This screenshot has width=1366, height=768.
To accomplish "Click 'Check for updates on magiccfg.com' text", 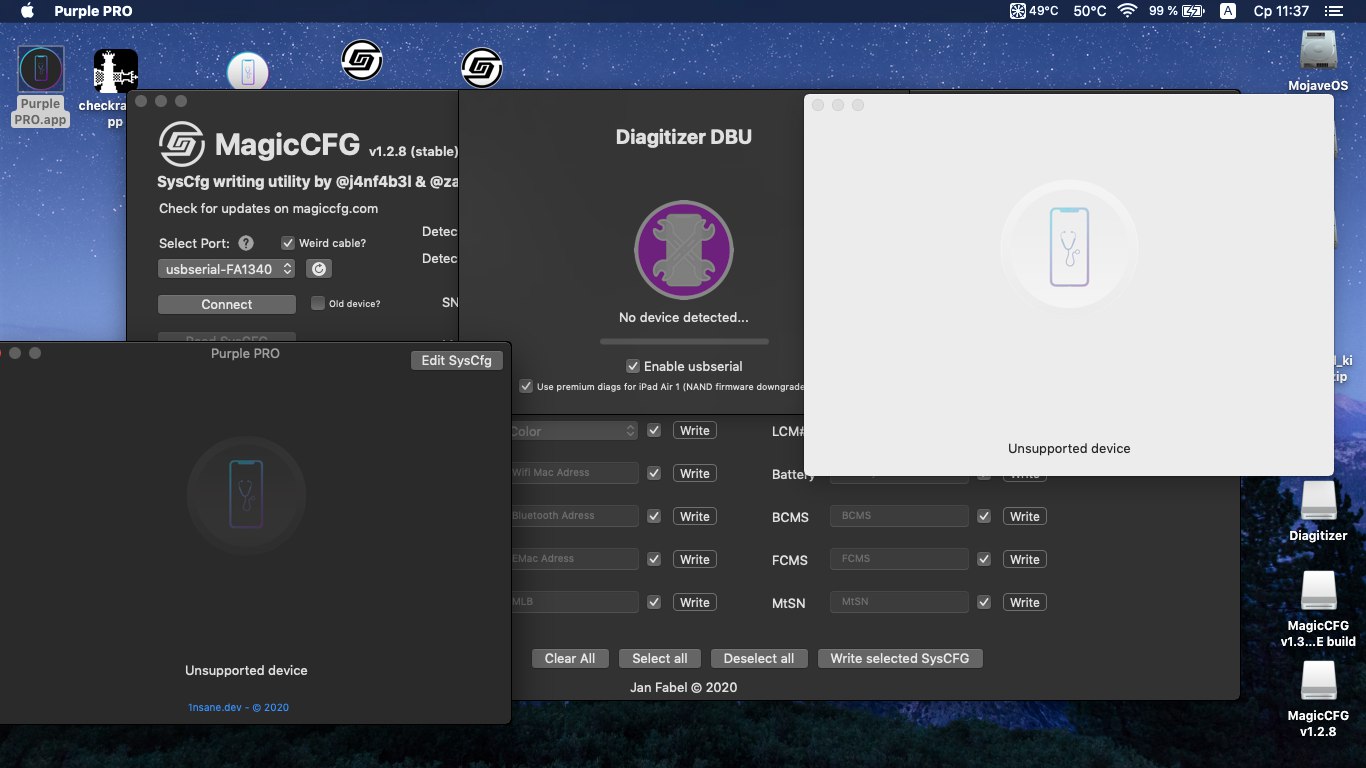I will (268, 209).
